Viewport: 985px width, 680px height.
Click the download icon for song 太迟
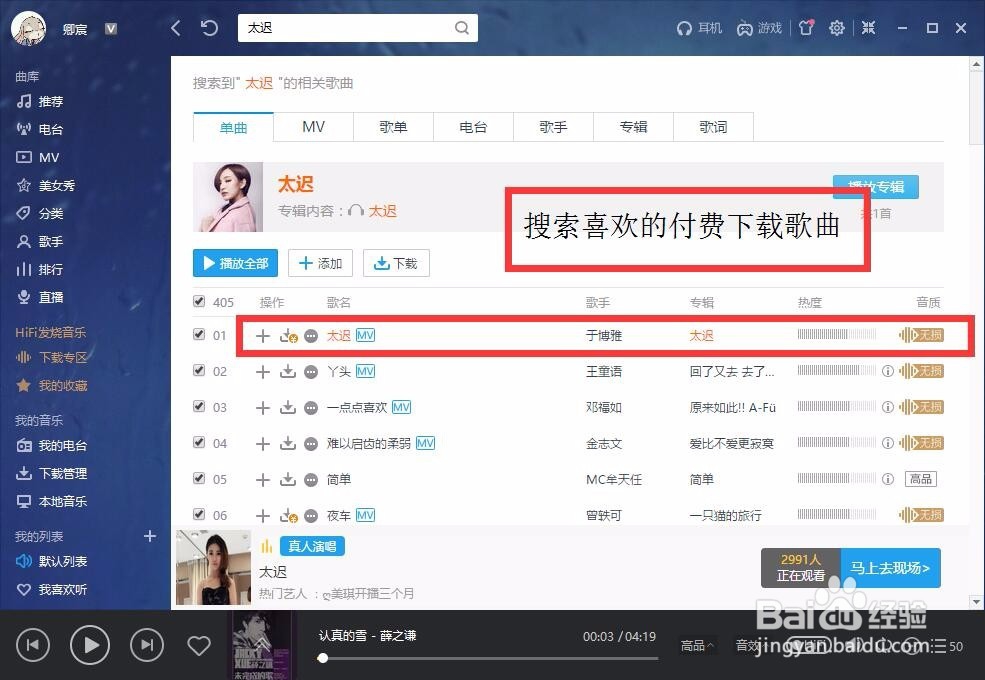pyautogui.click(x=287, y=335)
